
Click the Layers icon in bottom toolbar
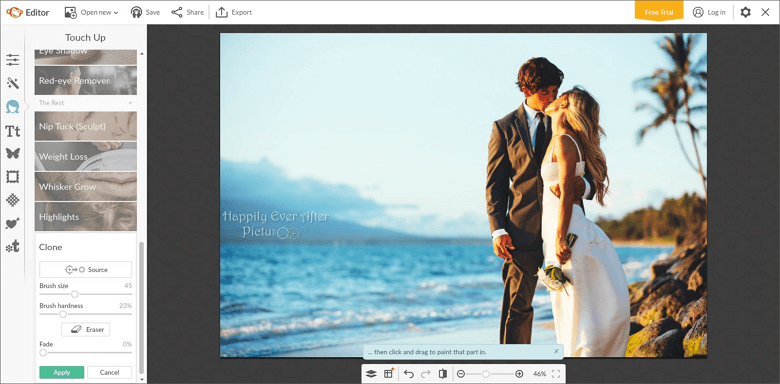(371, 374)
